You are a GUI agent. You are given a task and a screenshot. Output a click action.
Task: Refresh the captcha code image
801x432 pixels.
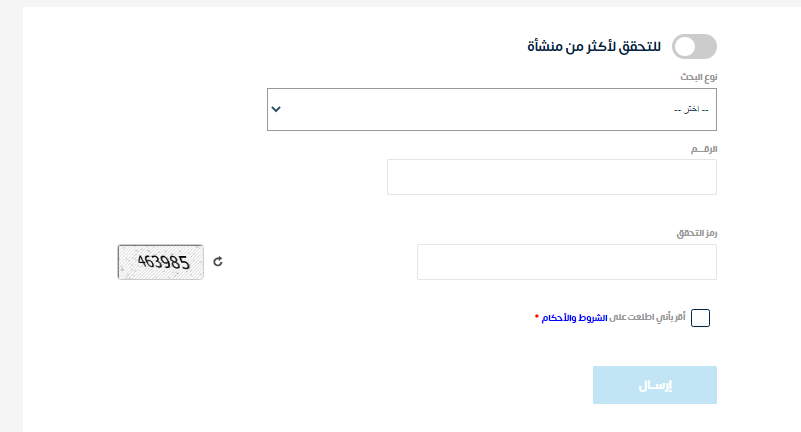coord(218,262)
